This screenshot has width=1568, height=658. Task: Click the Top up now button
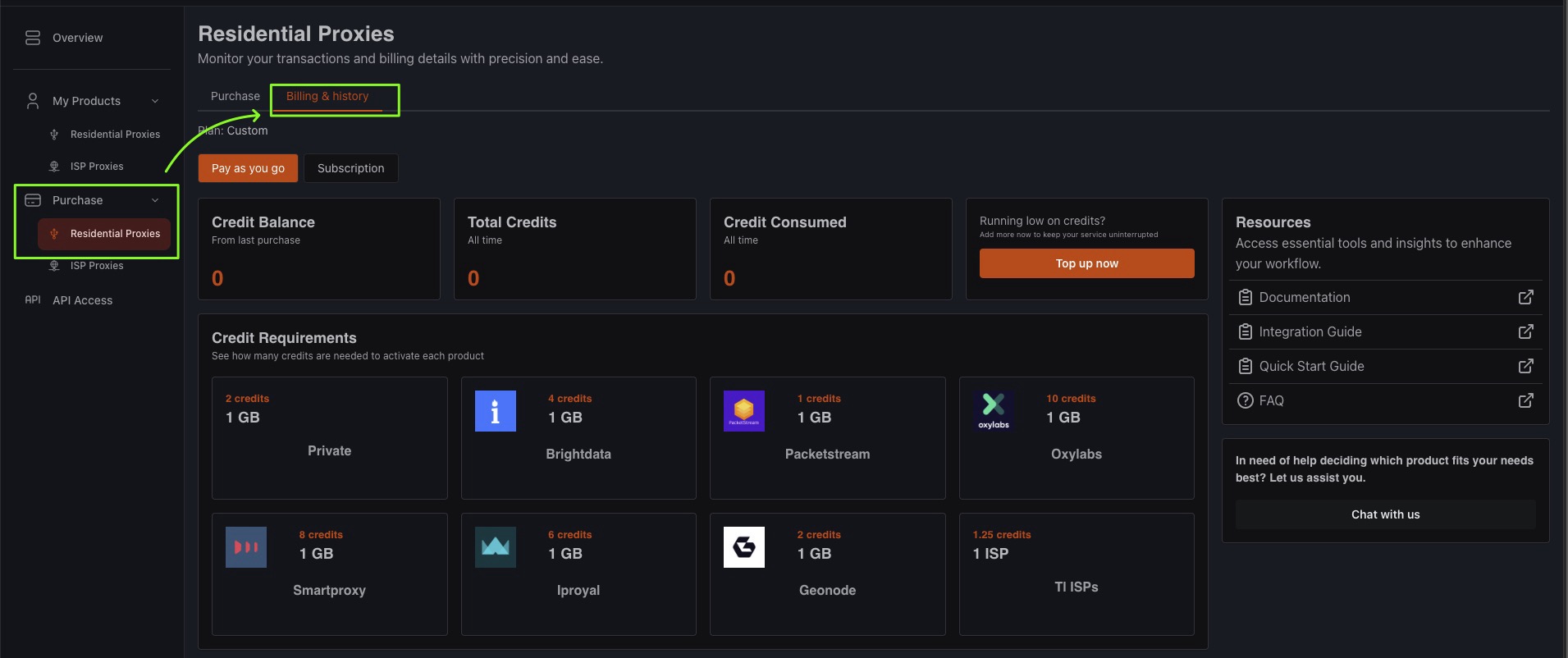(1086, 263)
